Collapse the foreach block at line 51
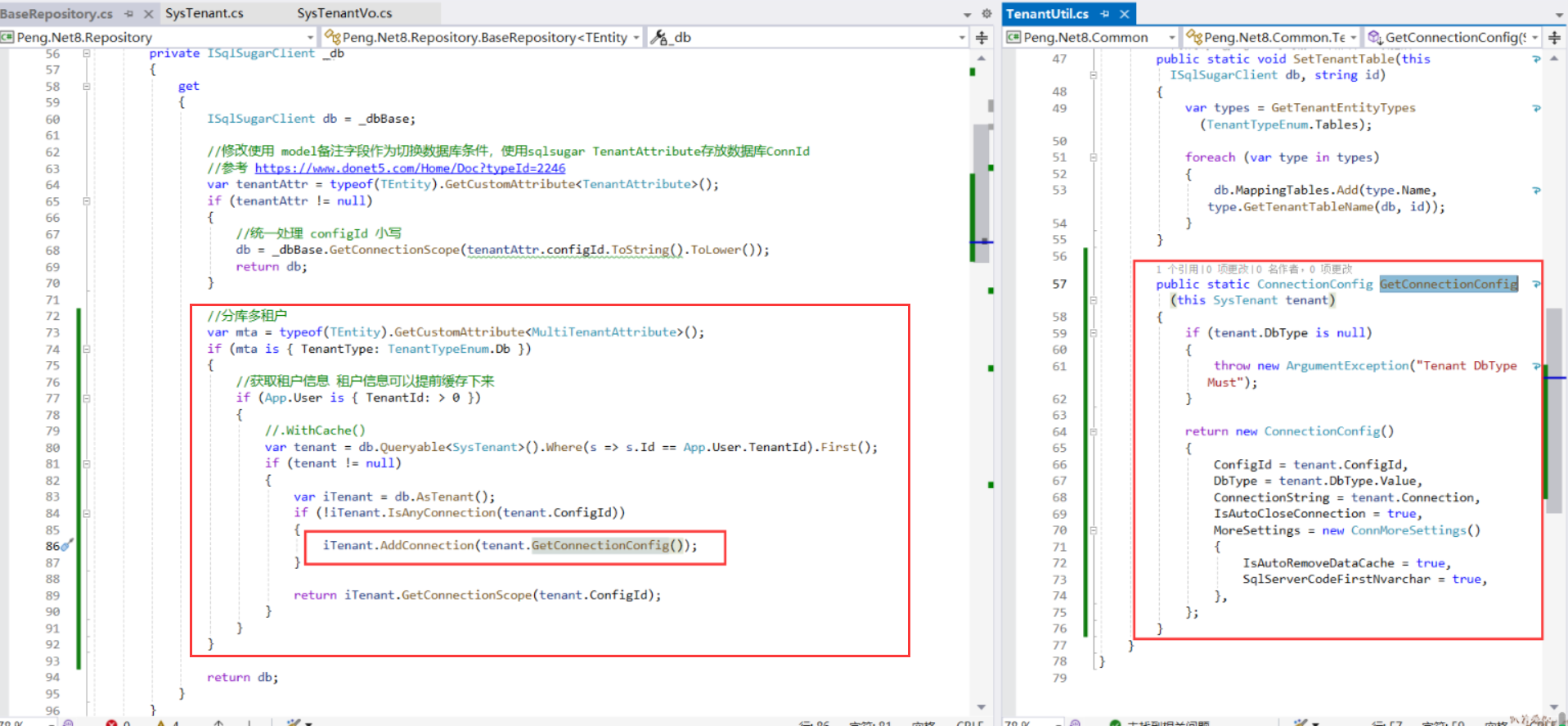This screenshot has height=726, width=1568. tap(1093, 157)
